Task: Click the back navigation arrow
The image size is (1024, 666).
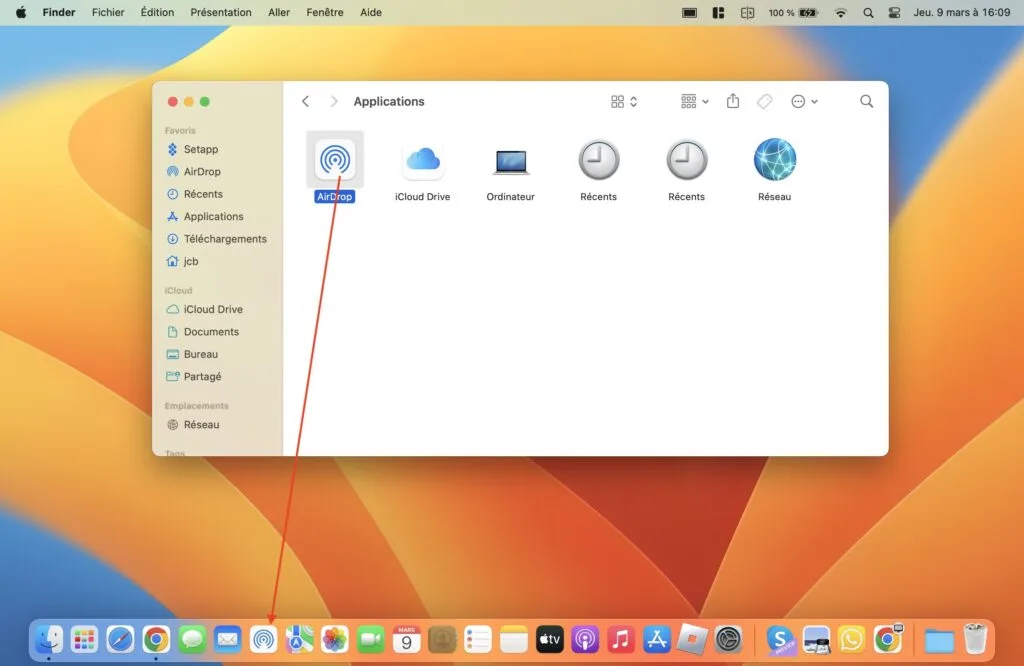Action: pyautogui.click(x=306, y=101)
